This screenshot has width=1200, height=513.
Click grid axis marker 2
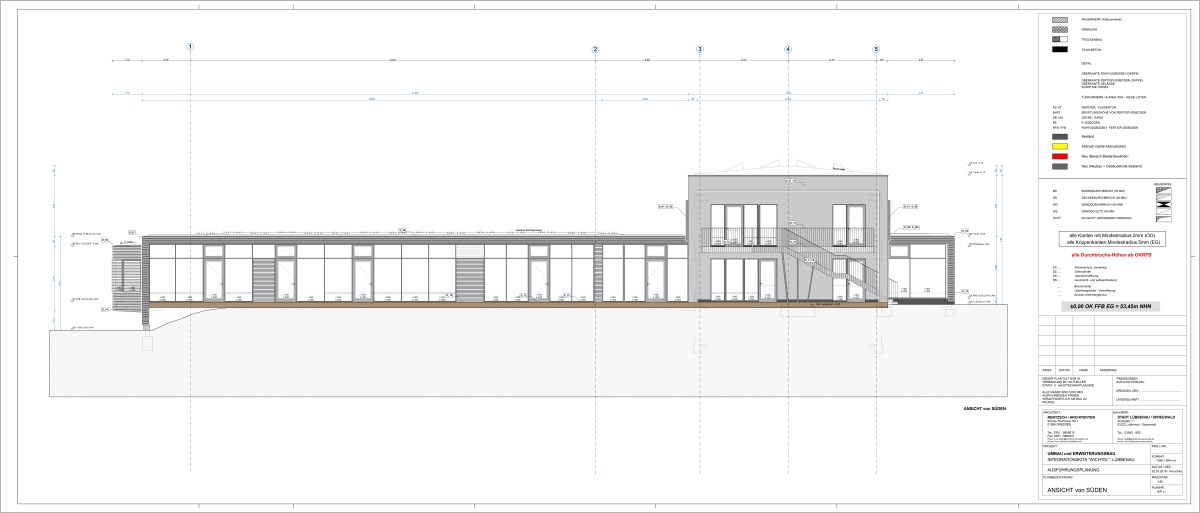[595, 48]
